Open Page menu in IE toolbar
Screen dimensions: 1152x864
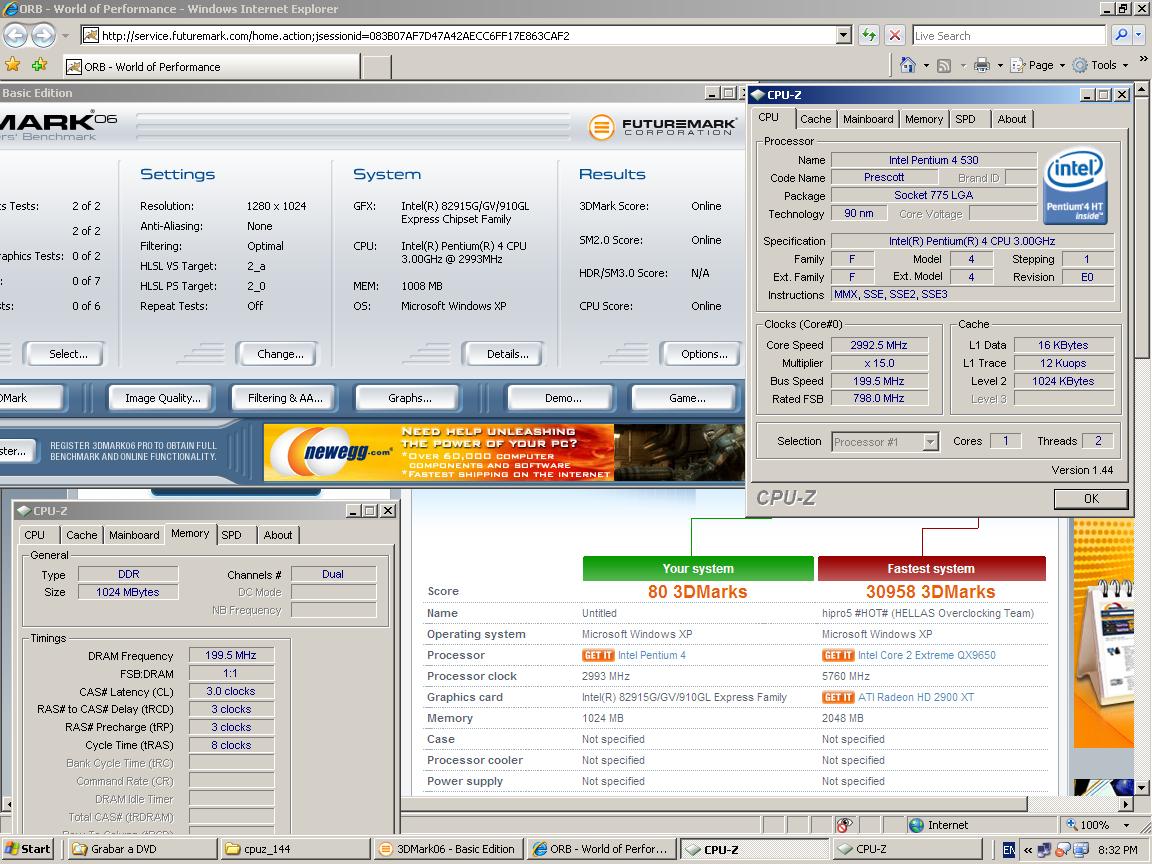click(1037, 65)
